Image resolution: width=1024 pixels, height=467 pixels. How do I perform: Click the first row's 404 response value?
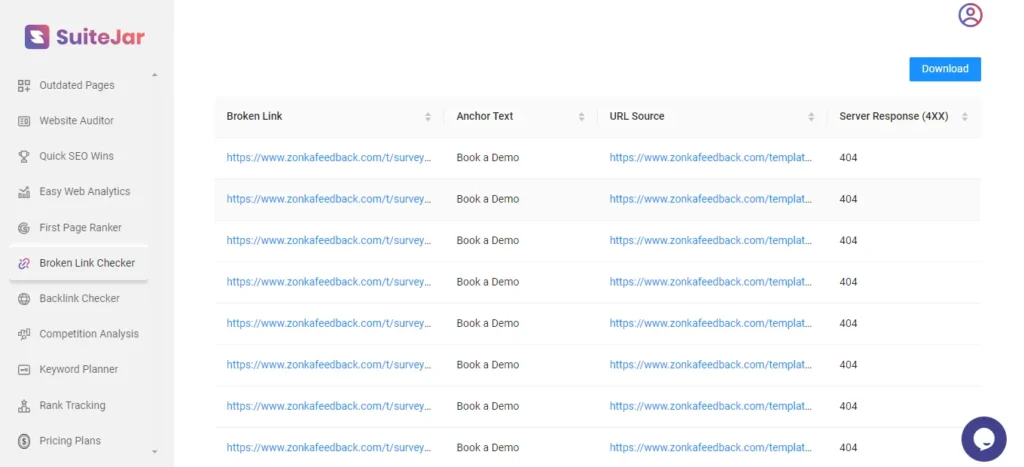pyautogui.click(x=848, y=157)
